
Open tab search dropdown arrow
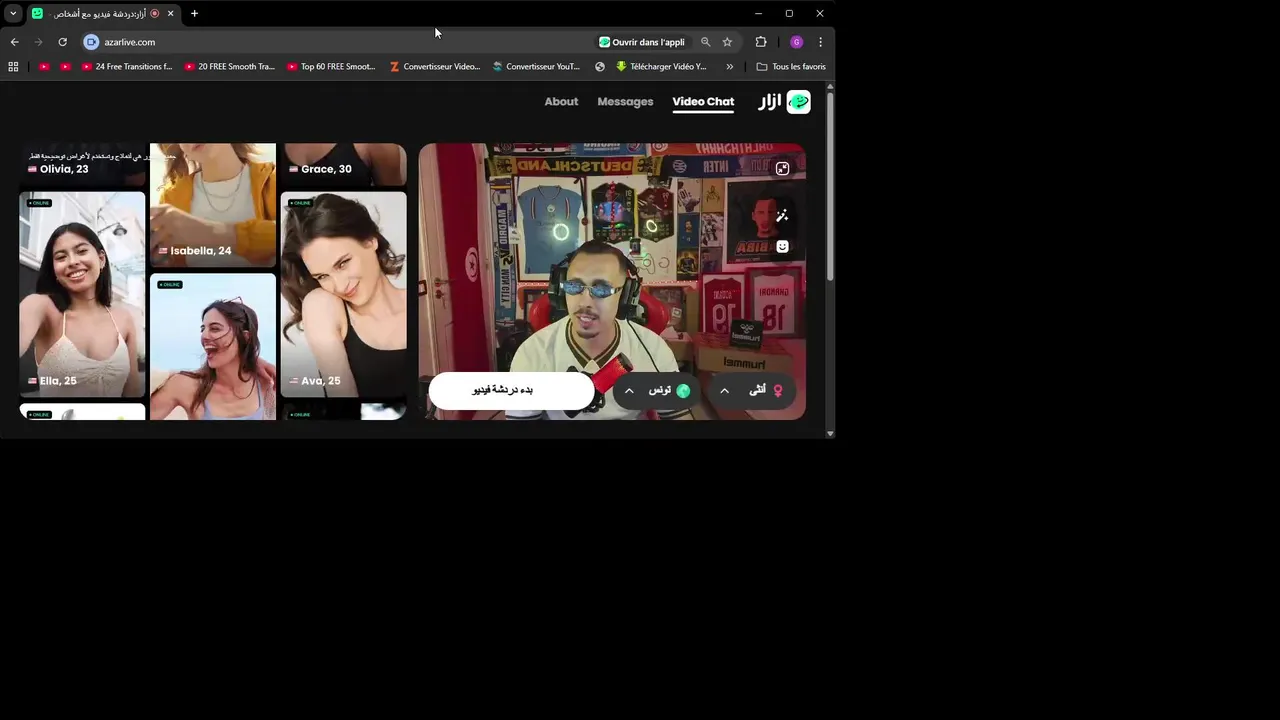(x=13, y=13)
